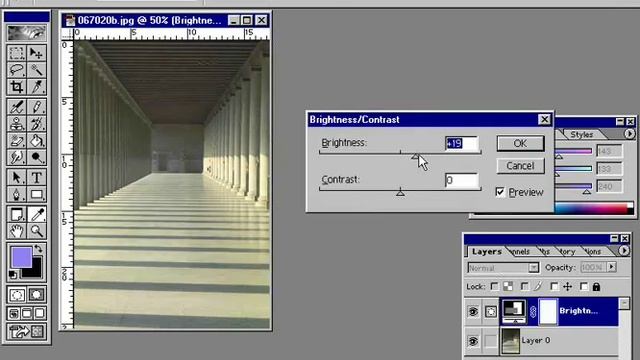Select the Hand tool
Viewport: 640px width, 360px height.
coord(17,231)
